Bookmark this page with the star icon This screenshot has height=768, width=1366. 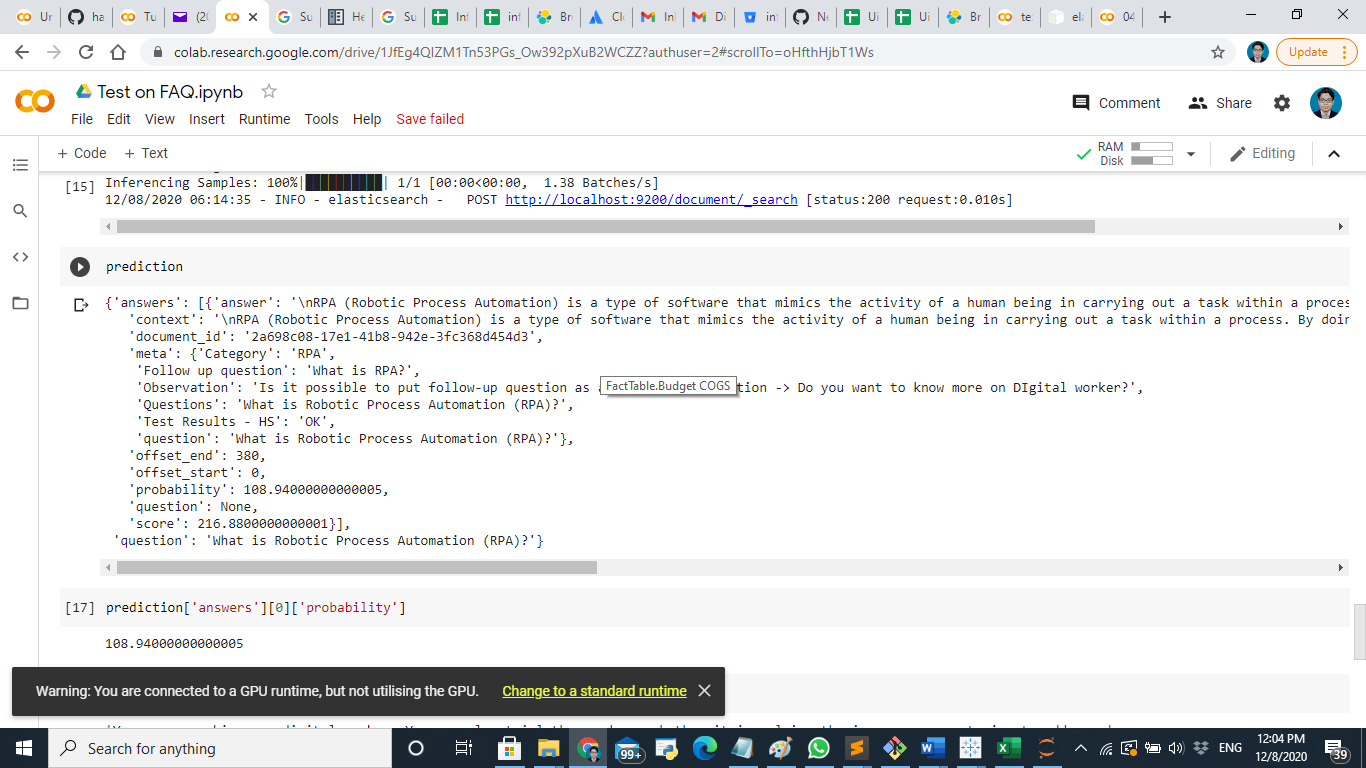(x=1218, y=52)
